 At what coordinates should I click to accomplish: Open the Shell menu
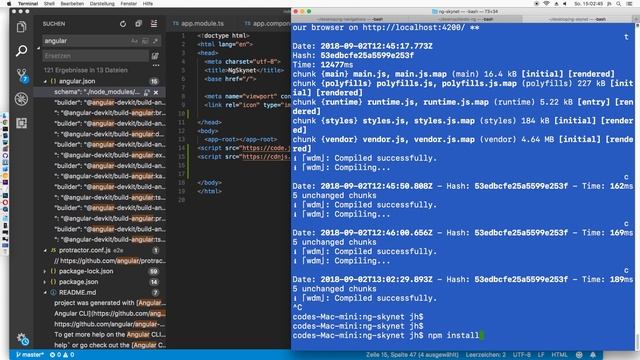49,3
